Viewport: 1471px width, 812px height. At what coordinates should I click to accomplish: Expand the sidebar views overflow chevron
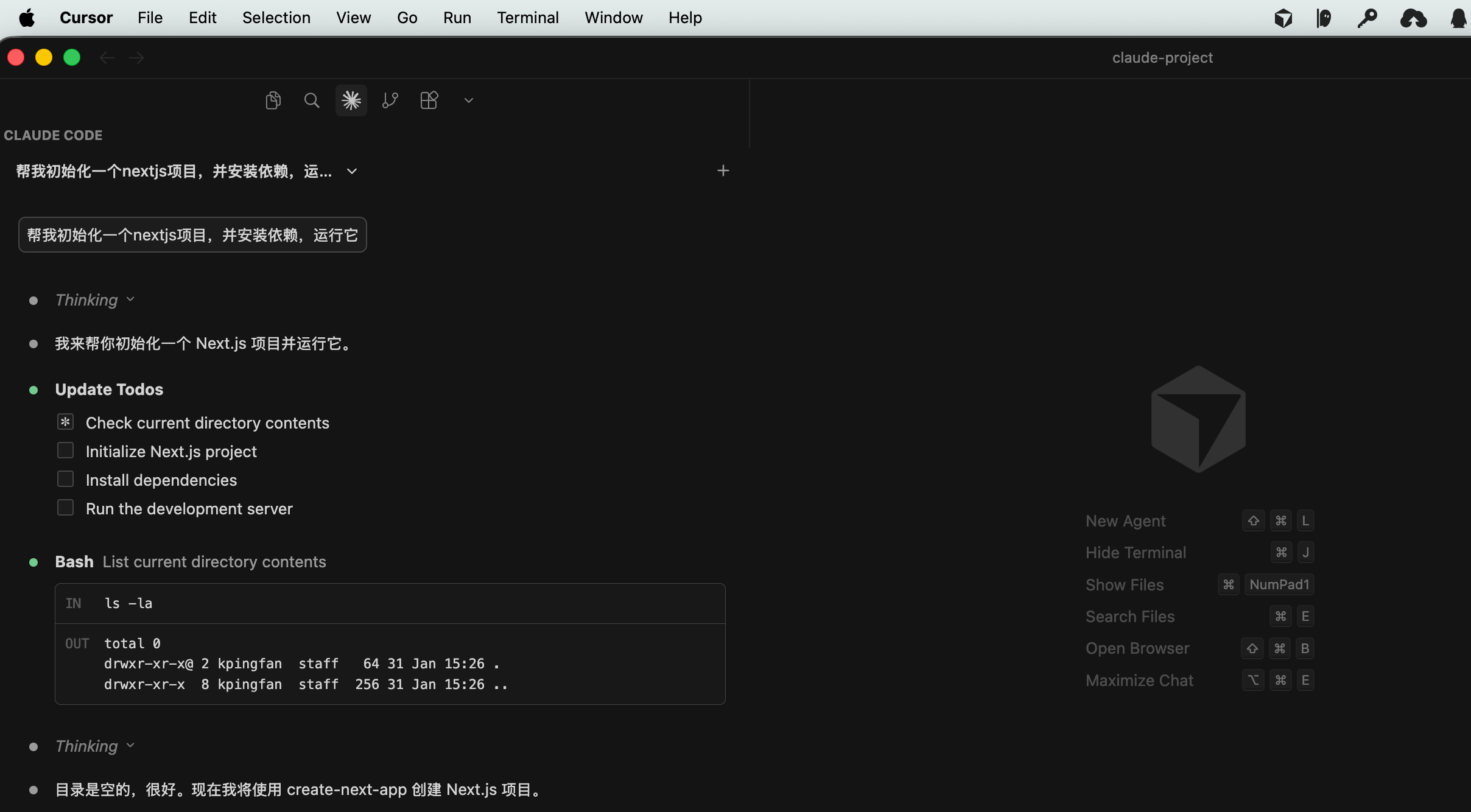click(x=468, y=100)
